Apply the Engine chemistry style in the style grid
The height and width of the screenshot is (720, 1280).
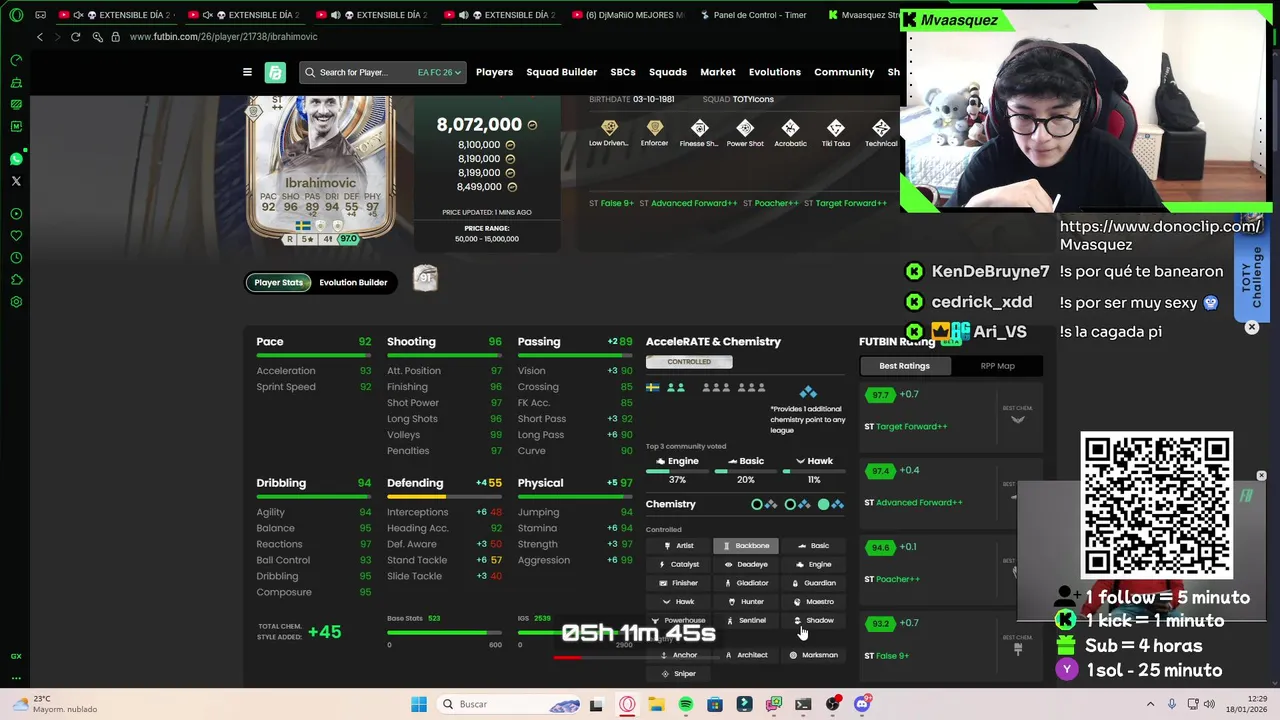tap(813, 564)
